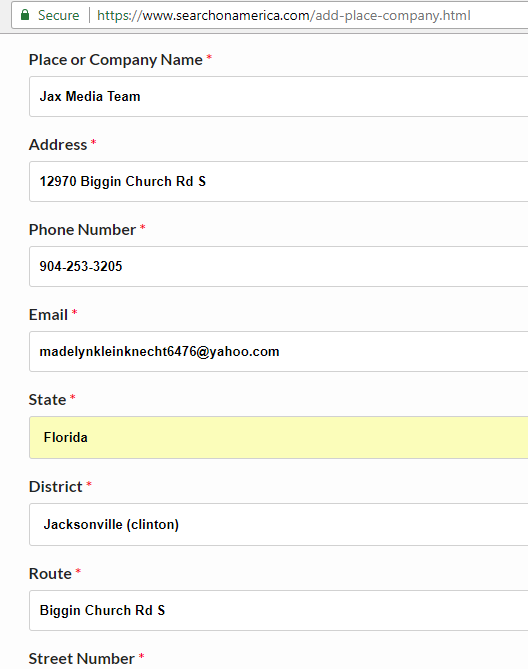Click the Place or Company Name label

[x=116, y=60]
